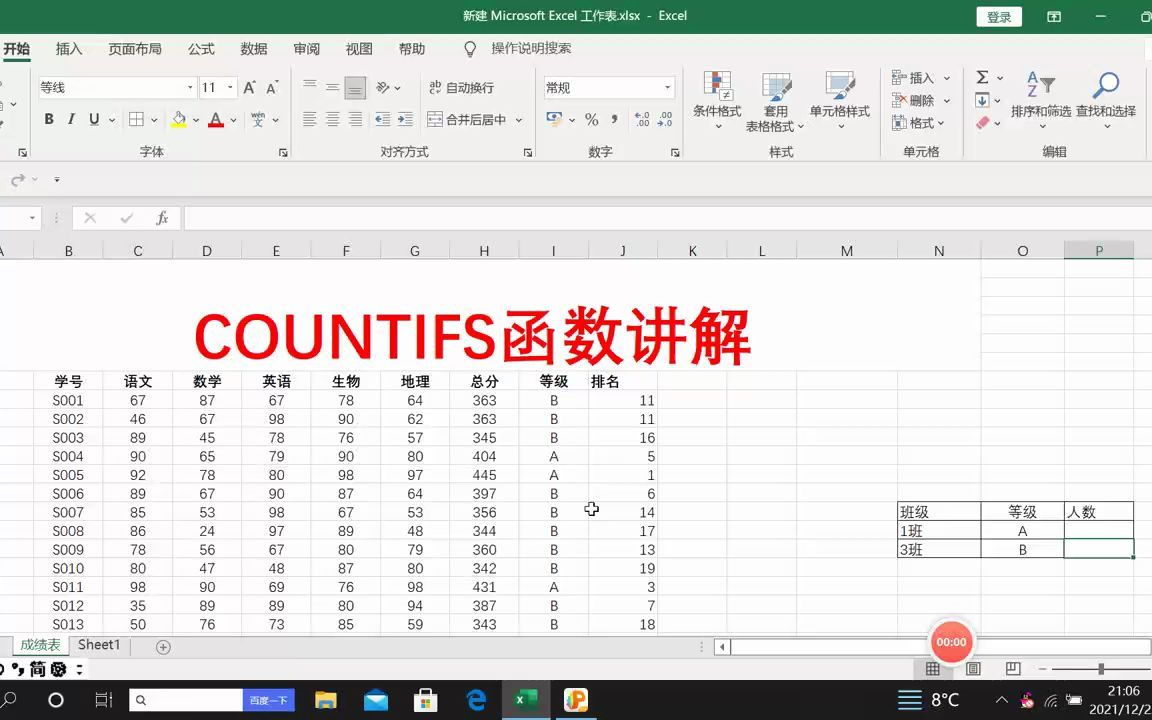Expand the fill color dropdown arrow
This screenshot has width=1152, height=720.
[x=196, y=121]
